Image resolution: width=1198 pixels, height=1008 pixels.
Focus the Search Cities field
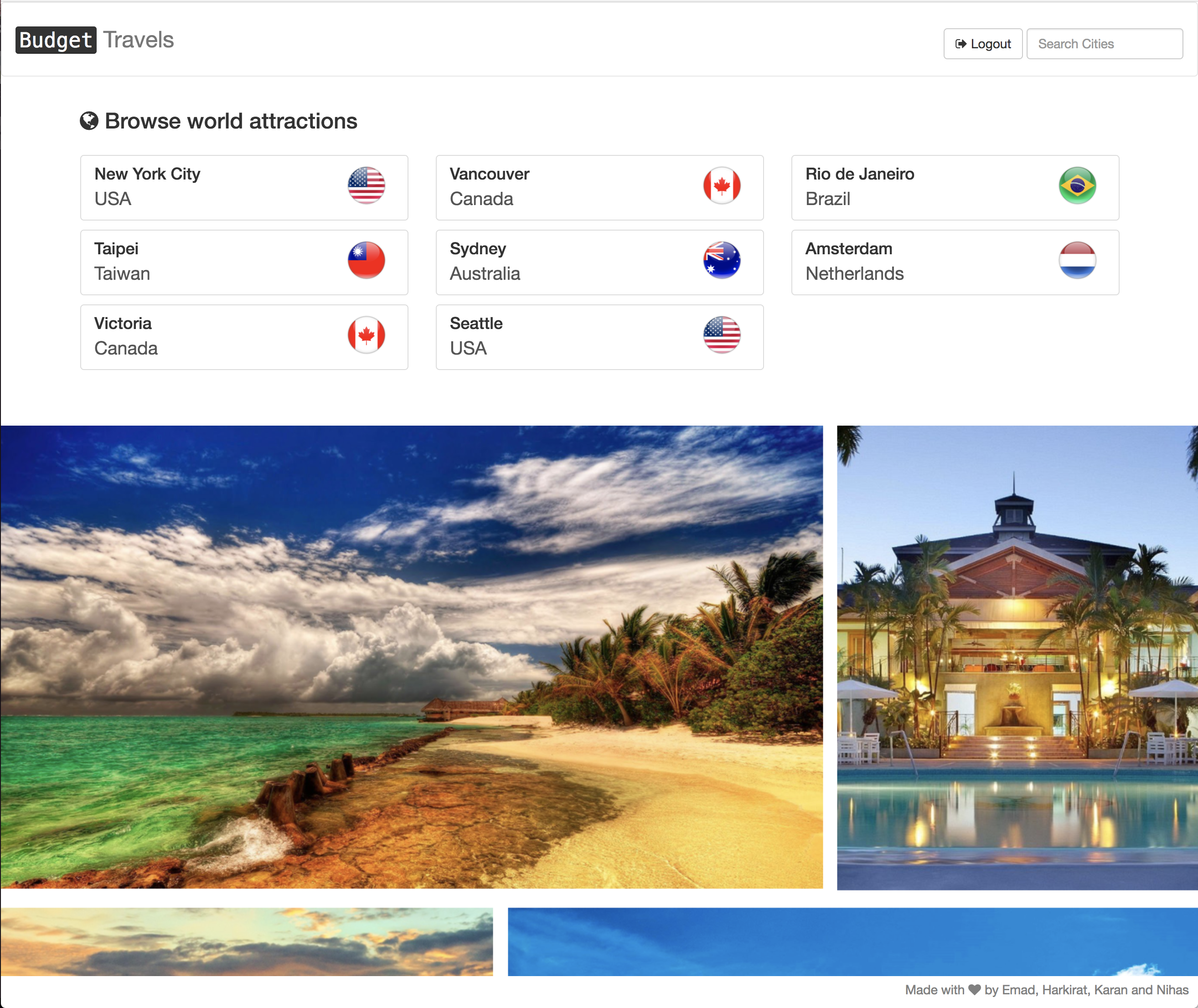click(1104, 44)
